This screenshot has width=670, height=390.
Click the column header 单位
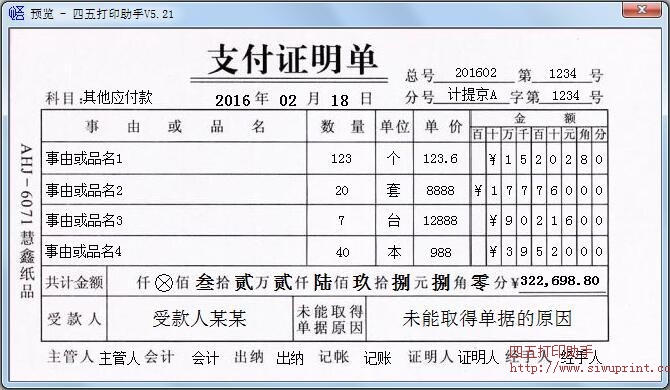click(x=395, y=126)
